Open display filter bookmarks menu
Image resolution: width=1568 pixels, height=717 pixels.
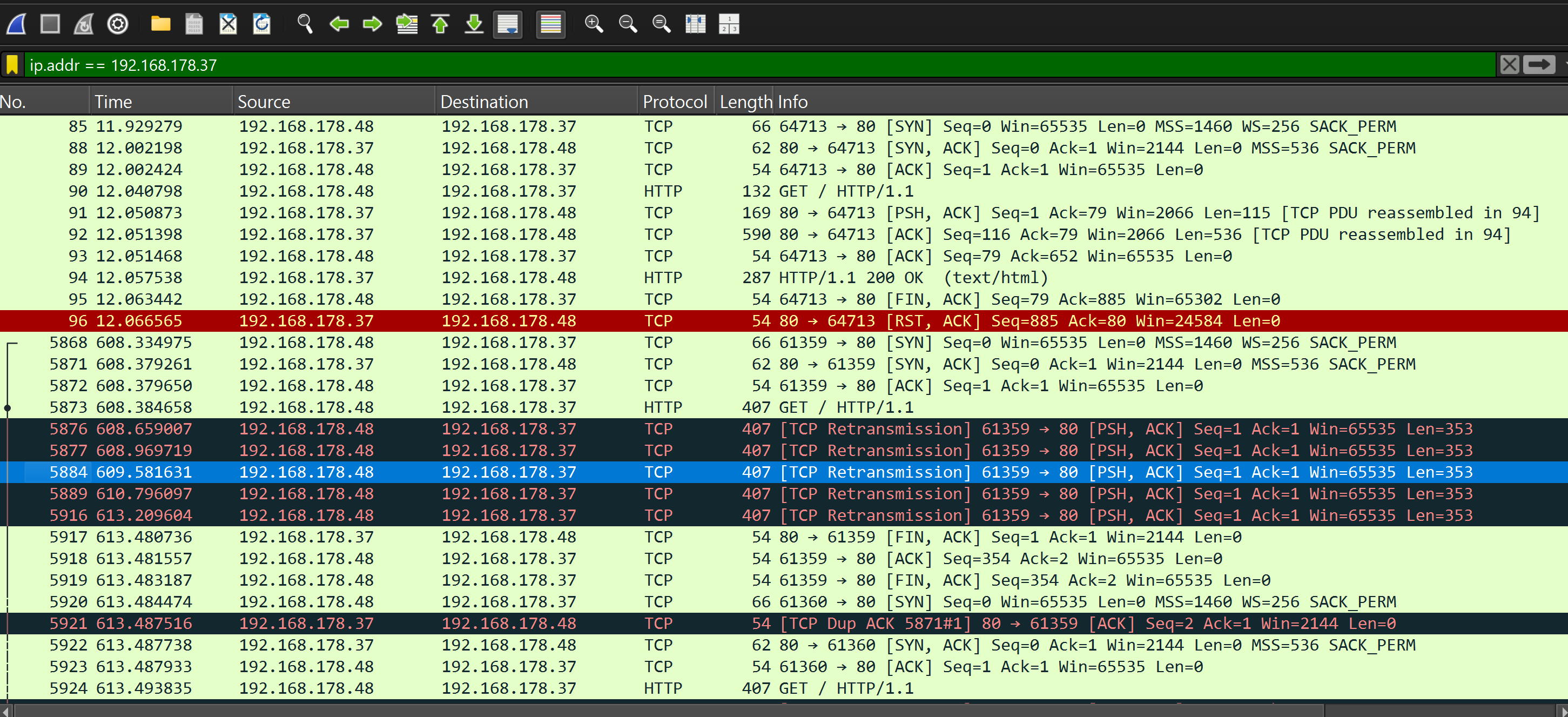click(12, 64)
